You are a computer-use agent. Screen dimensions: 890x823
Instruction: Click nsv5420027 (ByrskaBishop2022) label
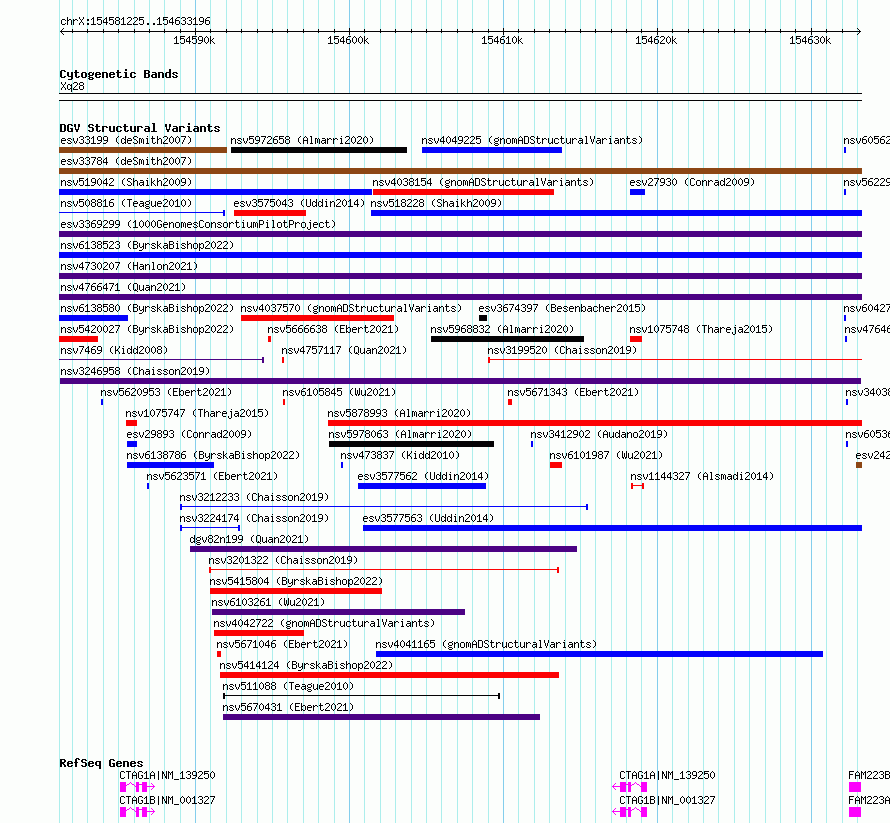147,329
